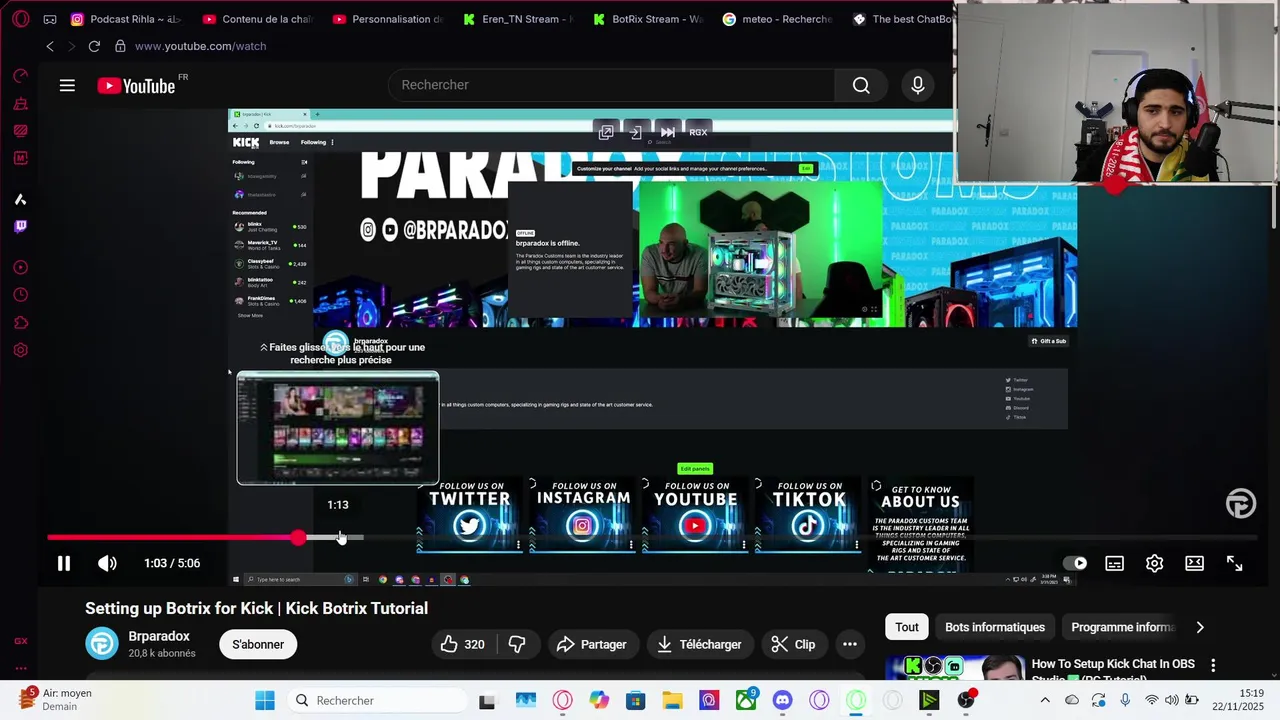The image size is (1280, 720).
Task: Open Aria AI in Opera sidebar
Action: 20,199
